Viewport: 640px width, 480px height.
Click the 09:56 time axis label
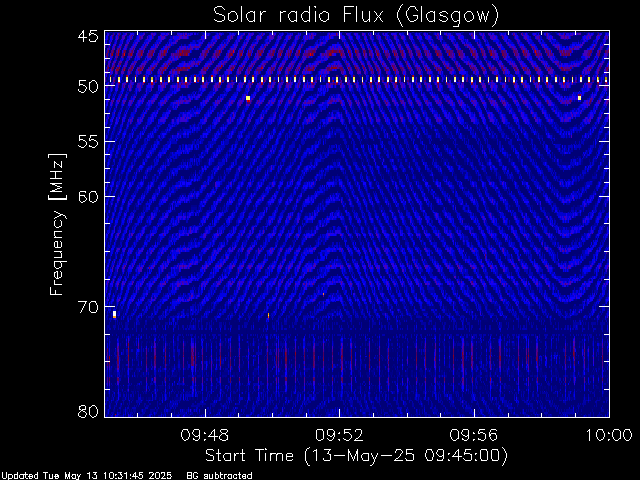(474, 435)
